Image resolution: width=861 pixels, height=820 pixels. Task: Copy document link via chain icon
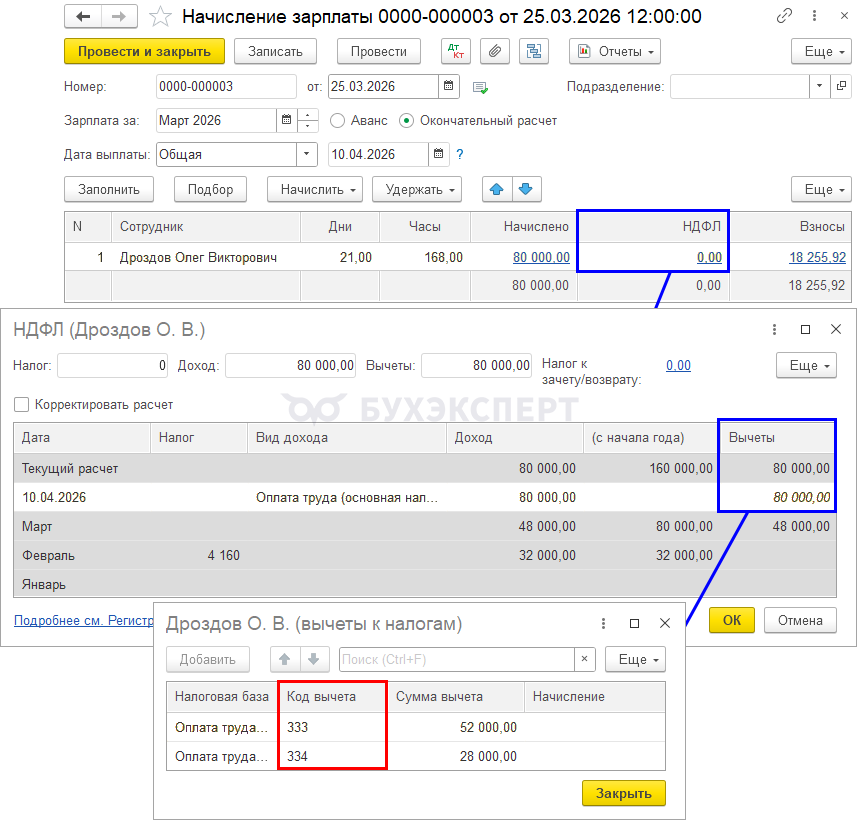pos(787,17)
